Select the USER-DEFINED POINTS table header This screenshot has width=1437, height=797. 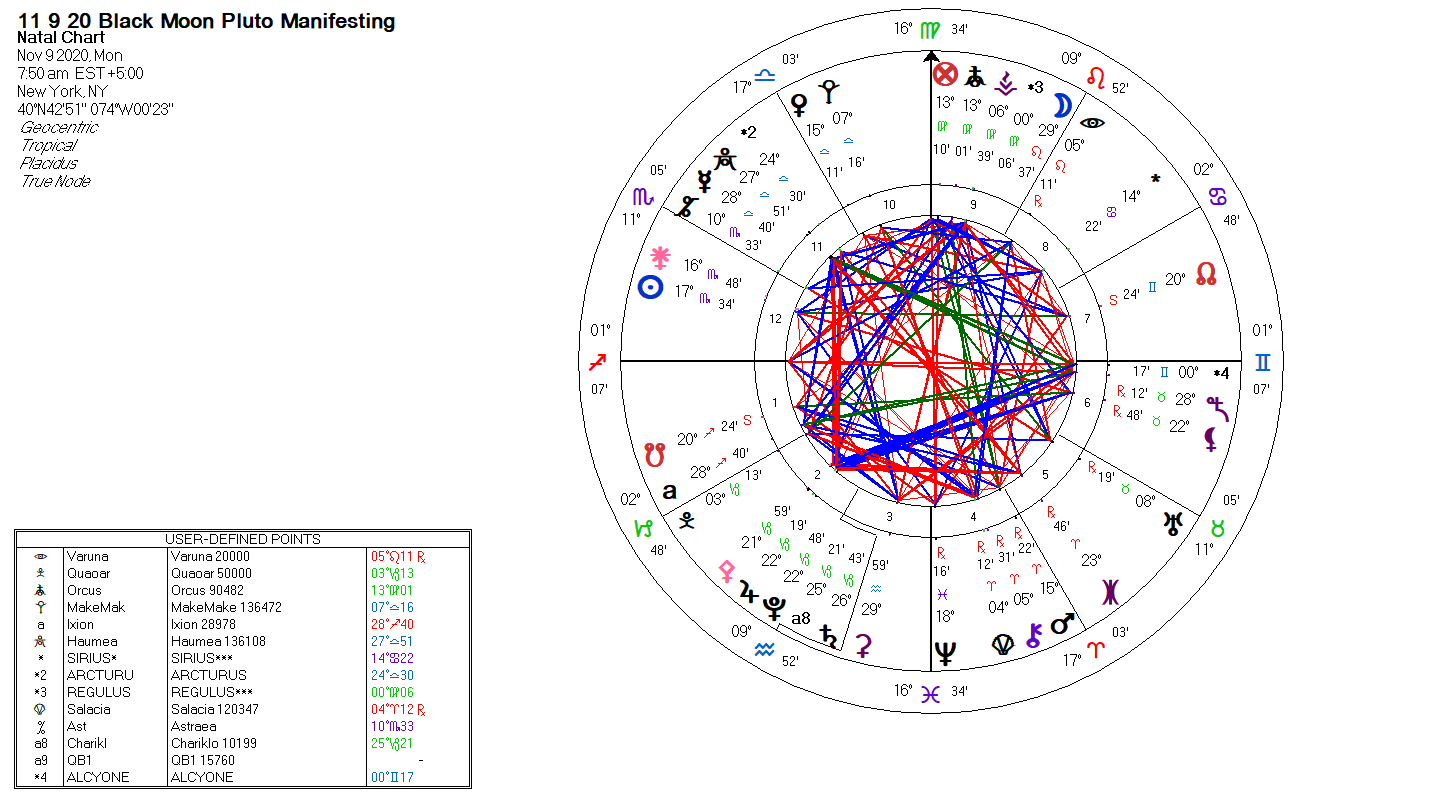click(x=242, y=539)
